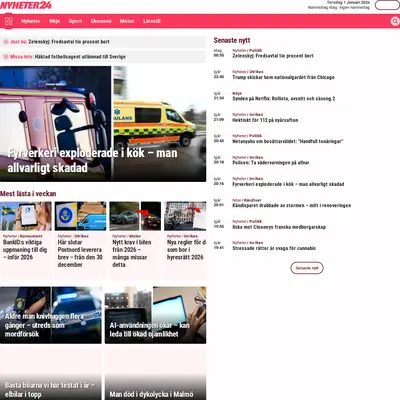
Task: Open Just nu Zelenskyj Fredsavtal ticker
Action: (x=103, y=42)
